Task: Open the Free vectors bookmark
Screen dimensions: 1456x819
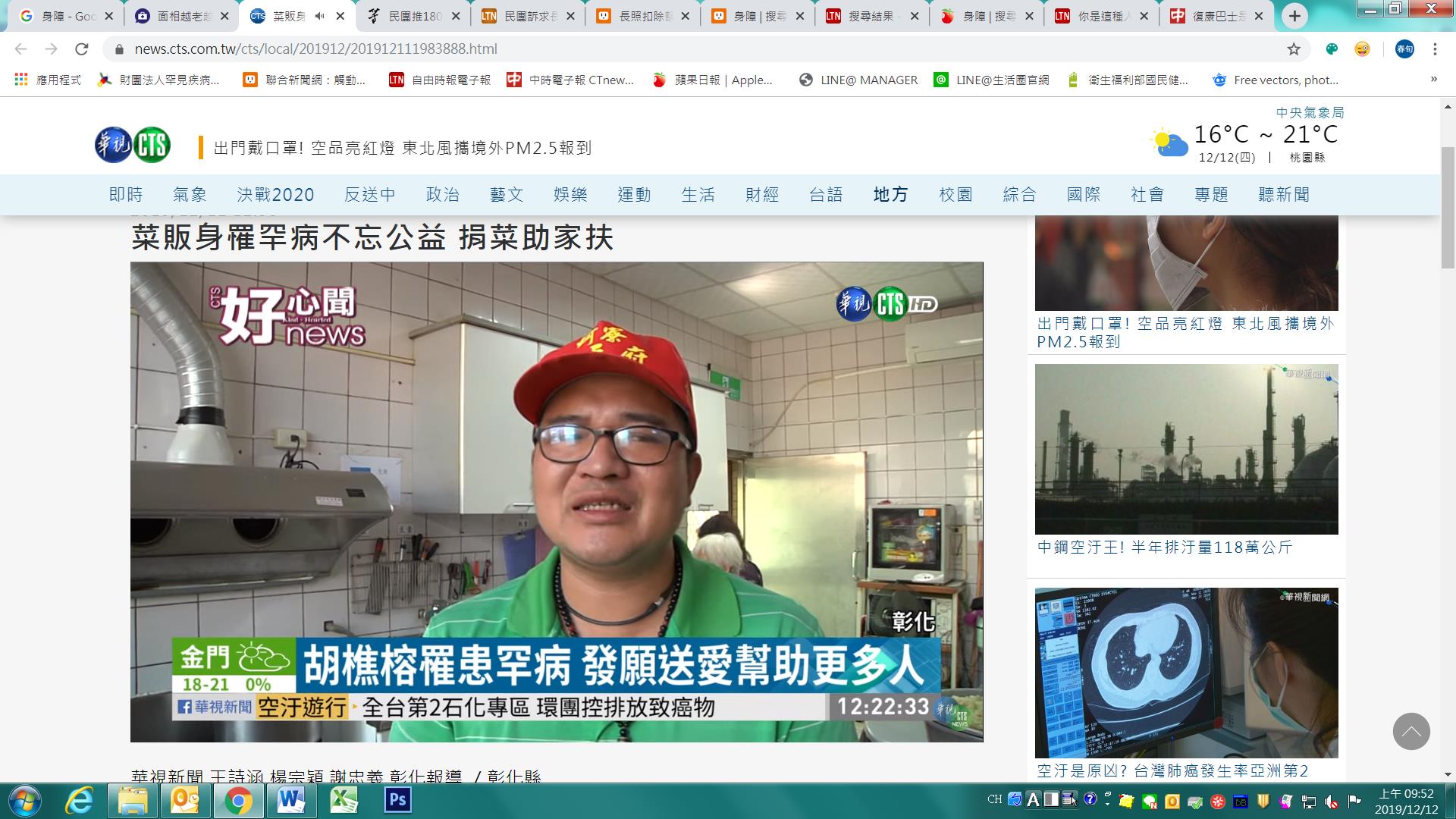Action: click(x=1276, y=80)
